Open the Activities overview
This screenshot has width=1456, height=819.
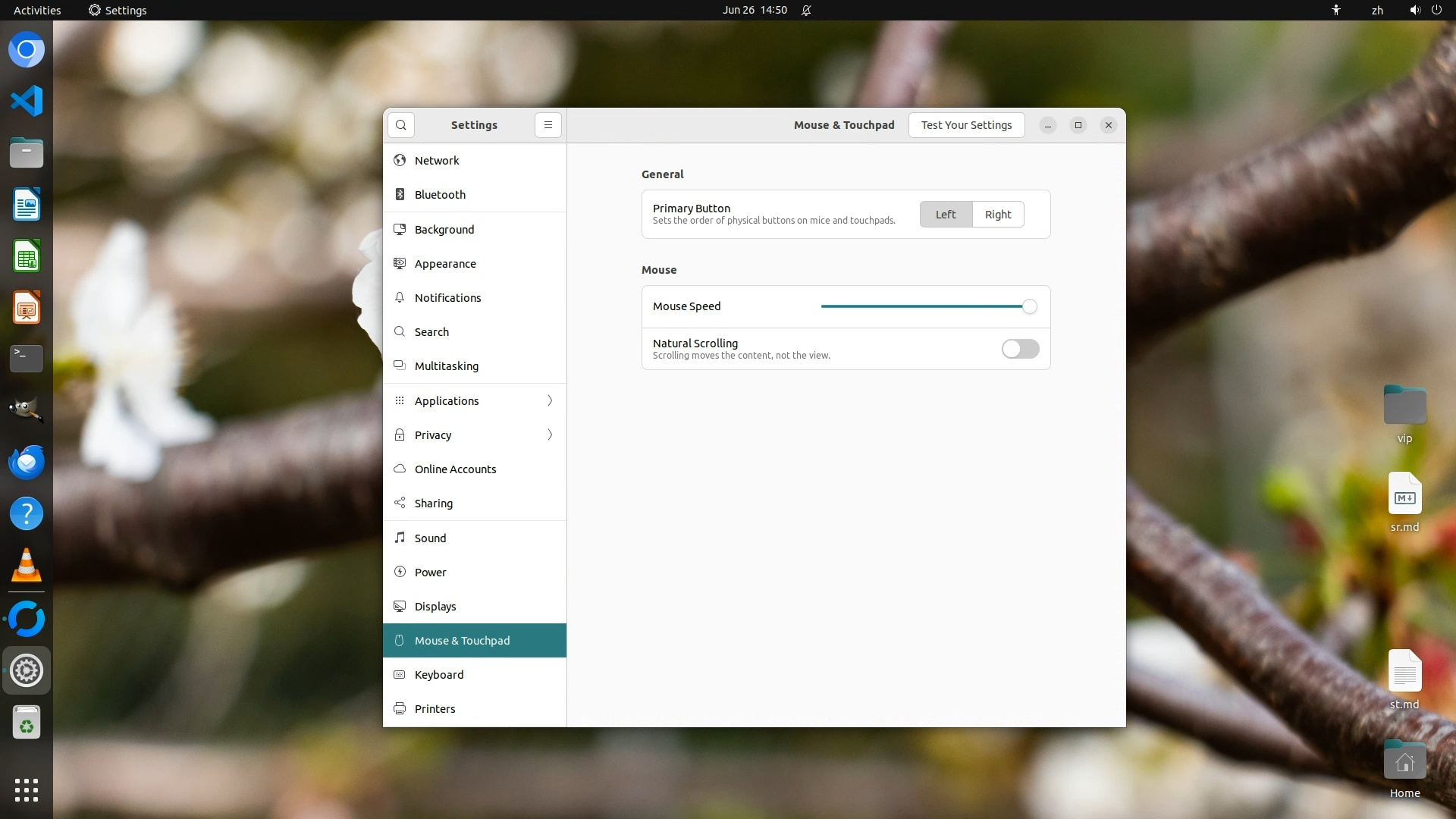coord(37,11)
